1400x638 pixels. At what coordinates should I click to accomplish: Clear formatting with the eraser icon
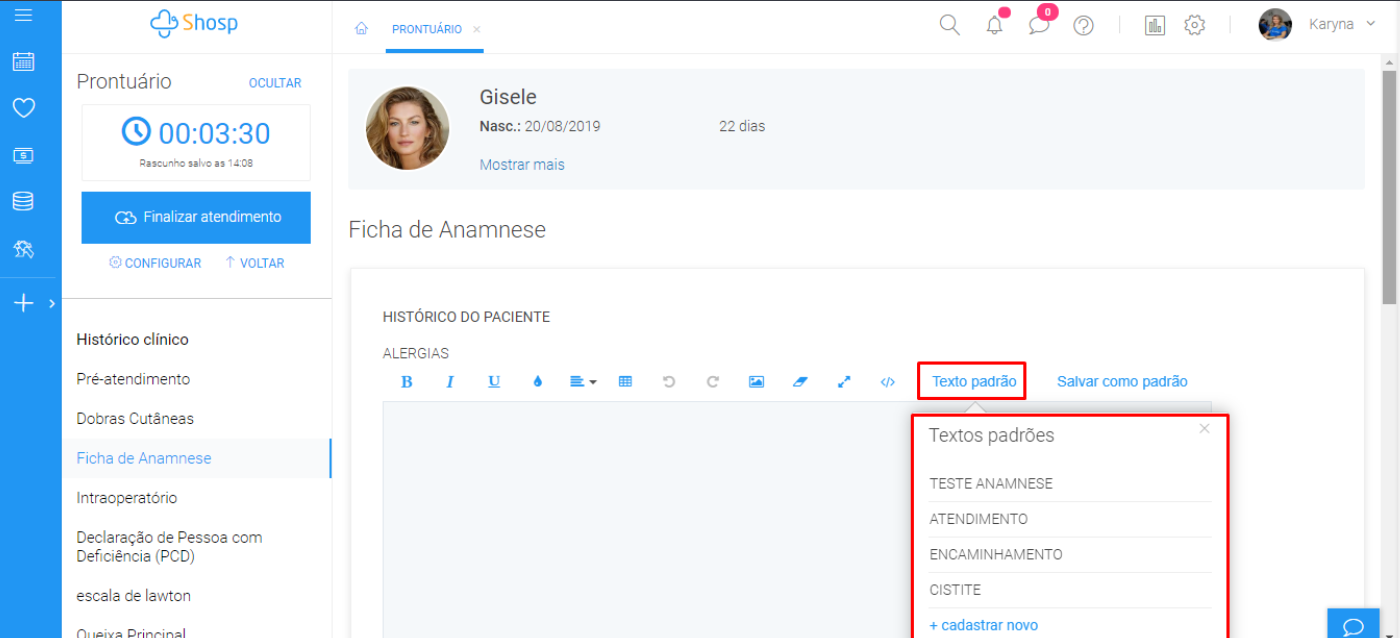pos(800,382)
